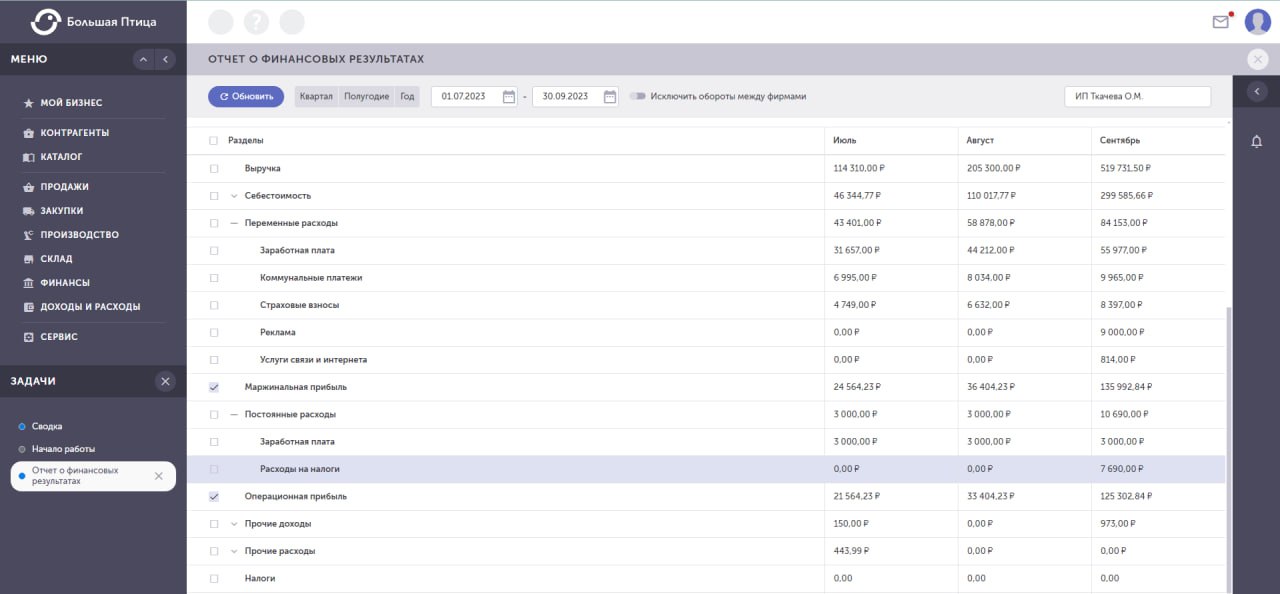Open help via the question mark icon
The image size is (1280, 594).
point(256,22)
